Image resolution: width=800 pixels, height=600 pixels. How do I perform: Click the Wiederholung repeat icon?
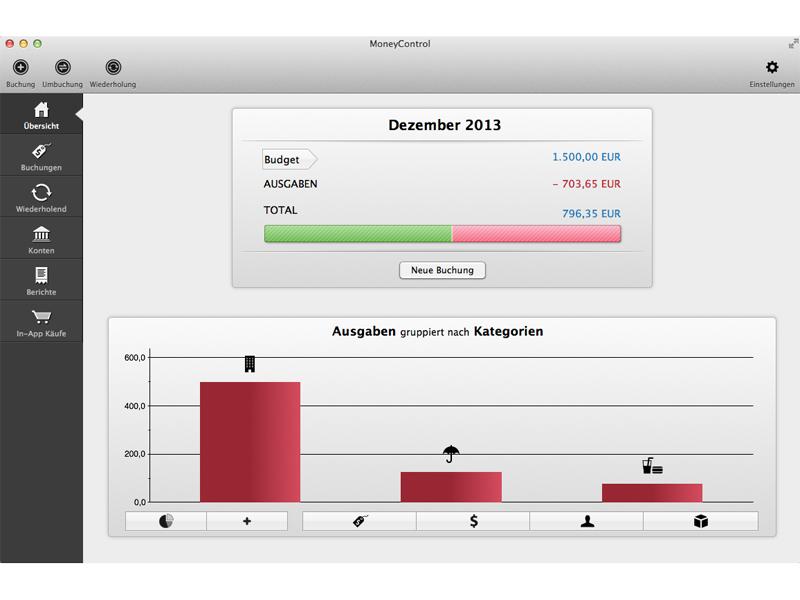[x=113, y=67]
